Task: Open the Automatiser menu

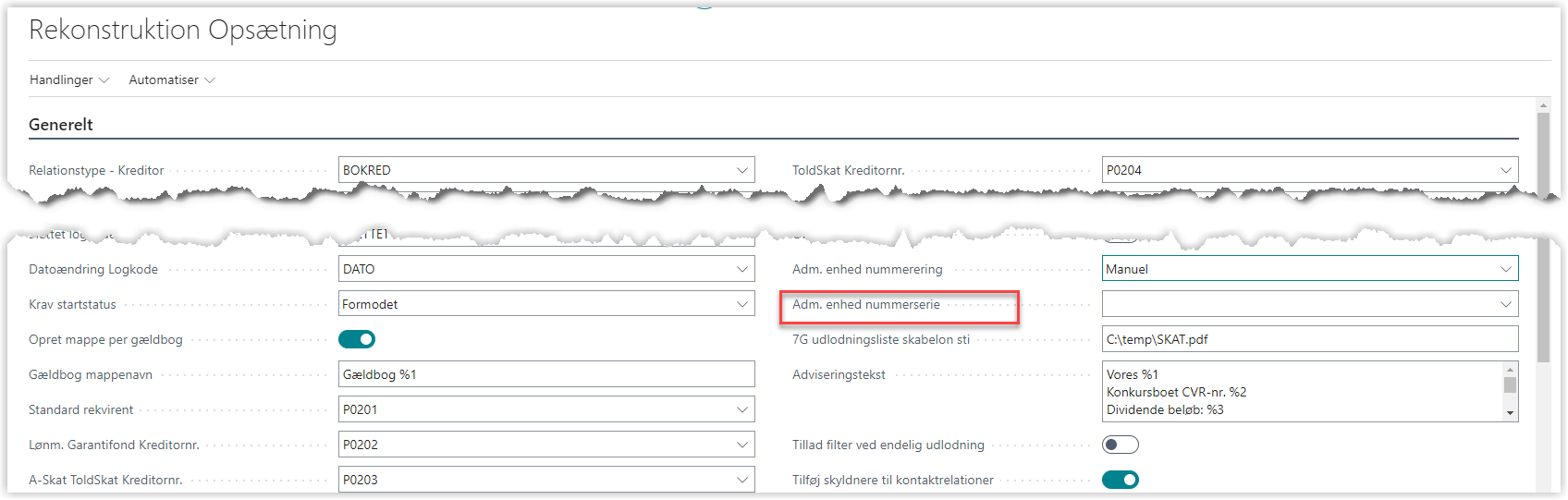Action: [x=171, y=80]
